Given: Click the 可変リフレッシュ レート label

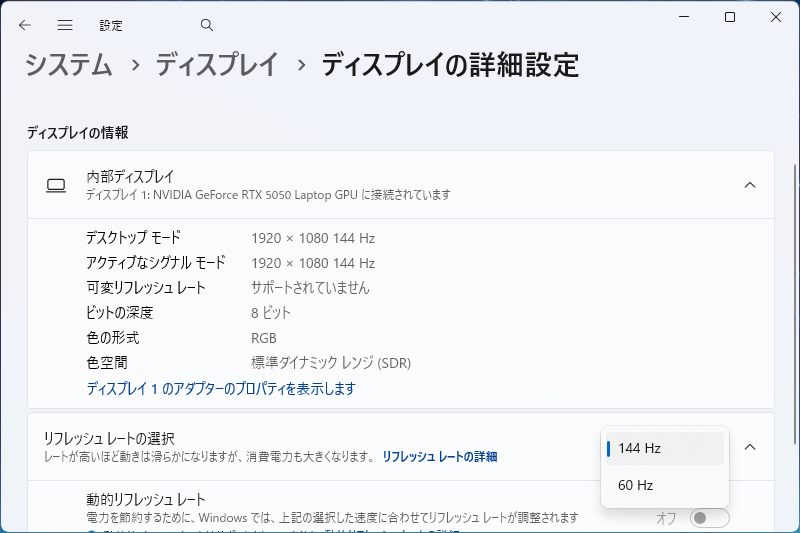Looking at the screenshot, I should (146, 288).
